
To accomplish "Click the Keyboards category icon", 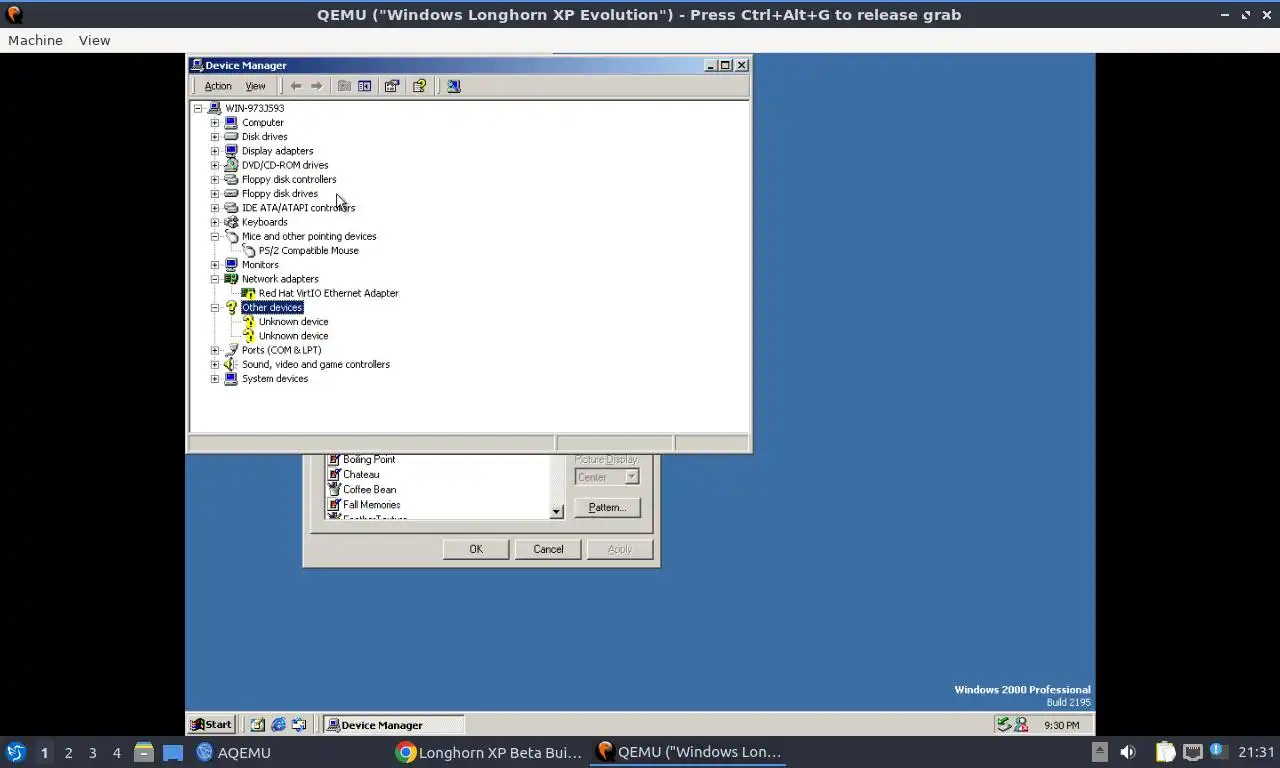I will (231, 222).
